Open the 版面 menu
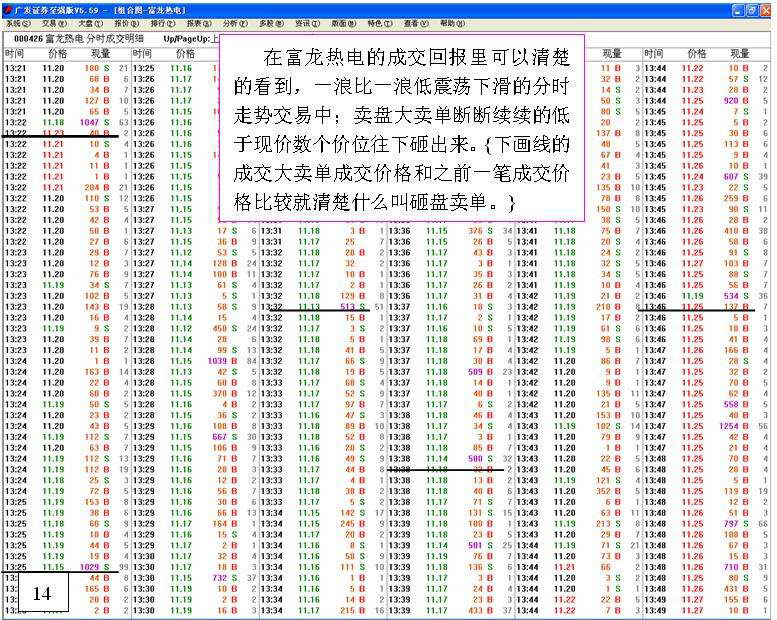 click(x=344, y=23)
